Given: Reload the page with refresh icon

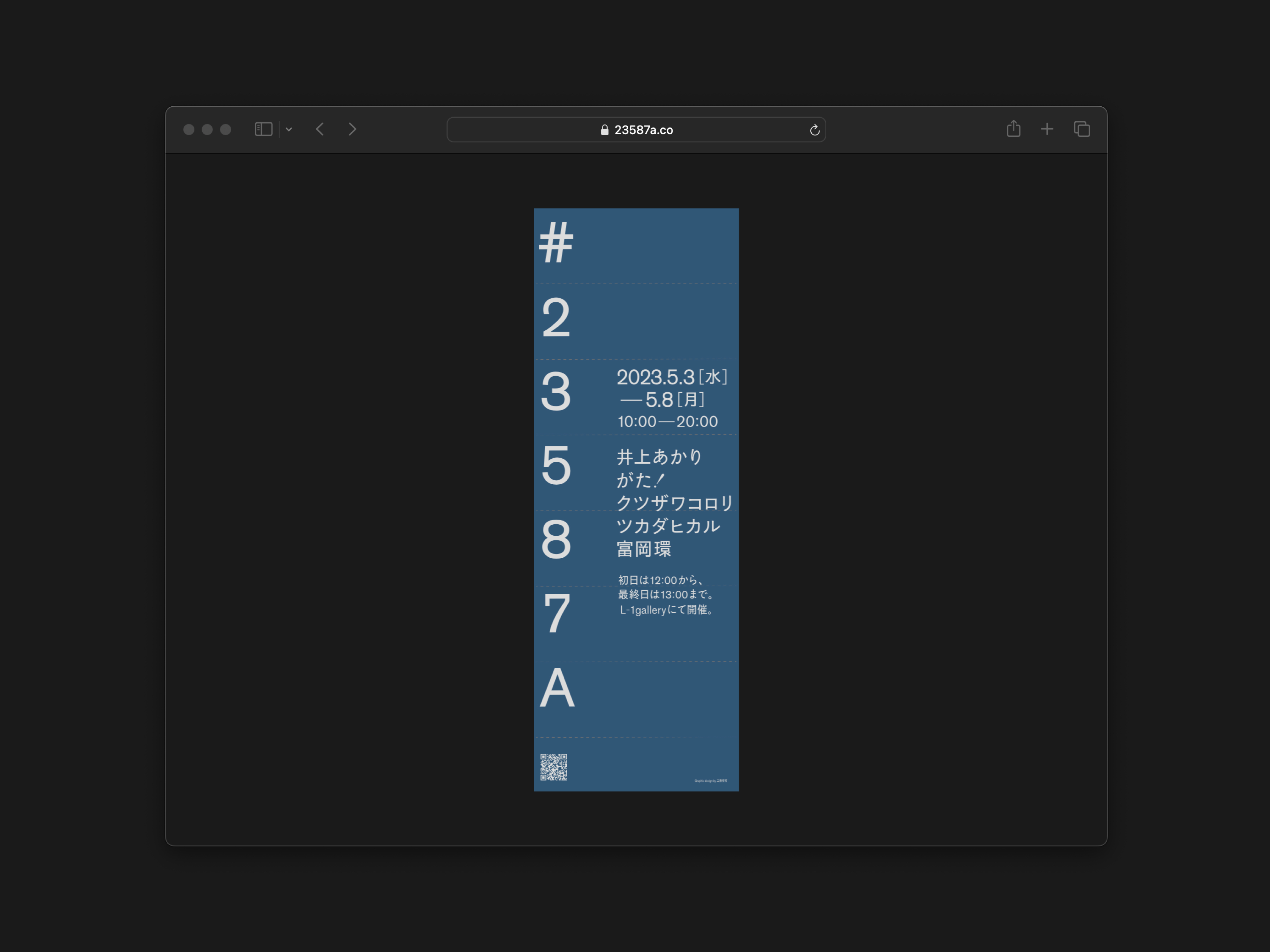Looking at the screenshot, I should click(x=814, y=130).
